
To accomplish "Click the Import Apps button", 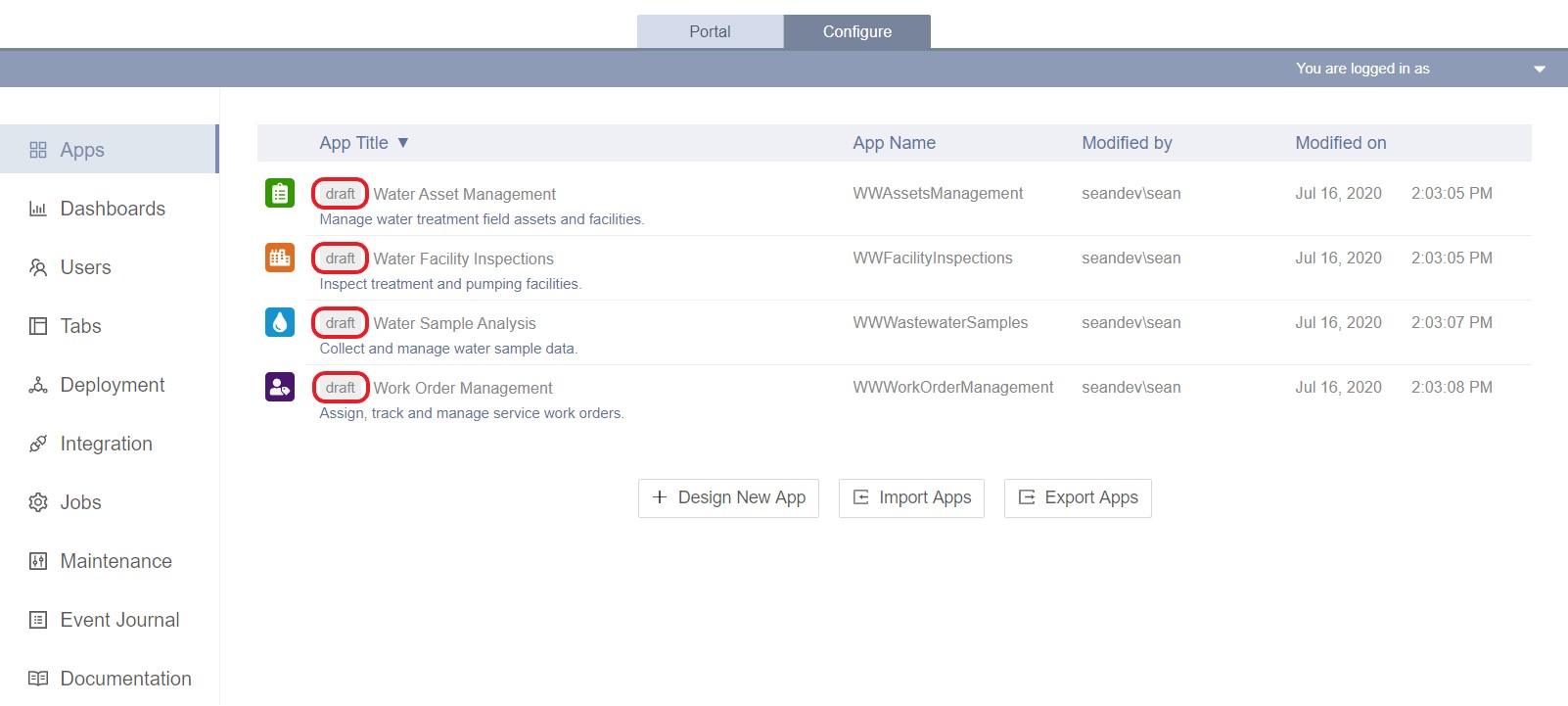I will [911, 497].
